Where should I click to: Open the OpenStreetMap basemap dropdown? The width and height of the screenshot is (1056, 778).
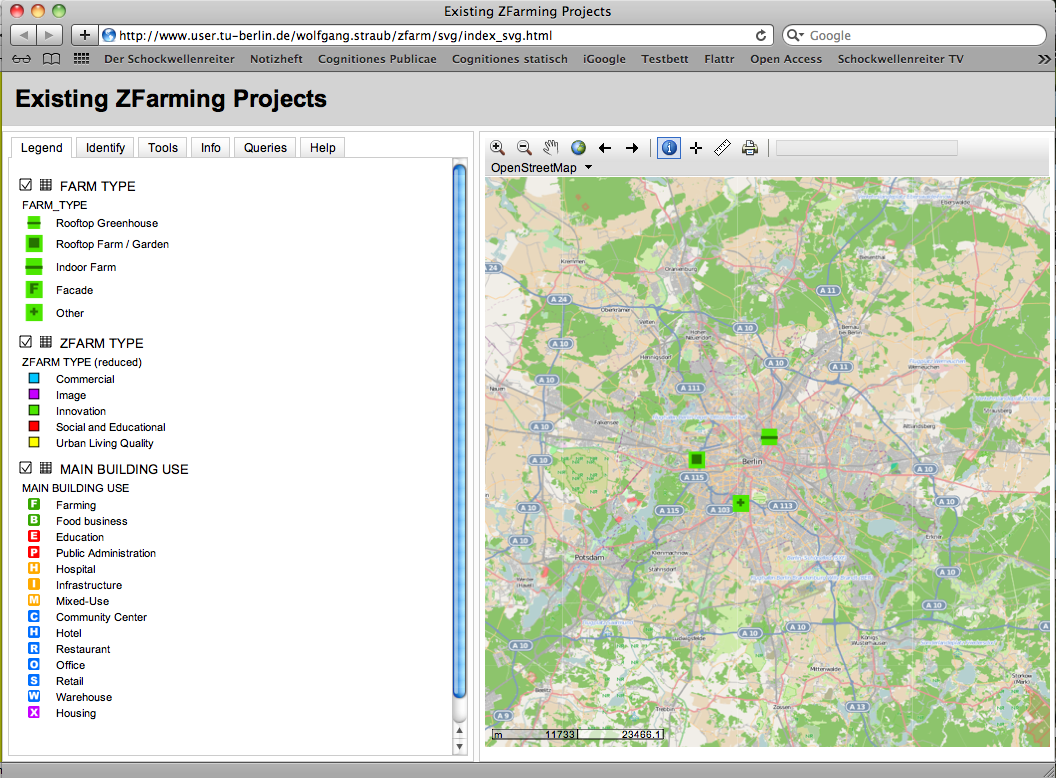pos(541,168)
